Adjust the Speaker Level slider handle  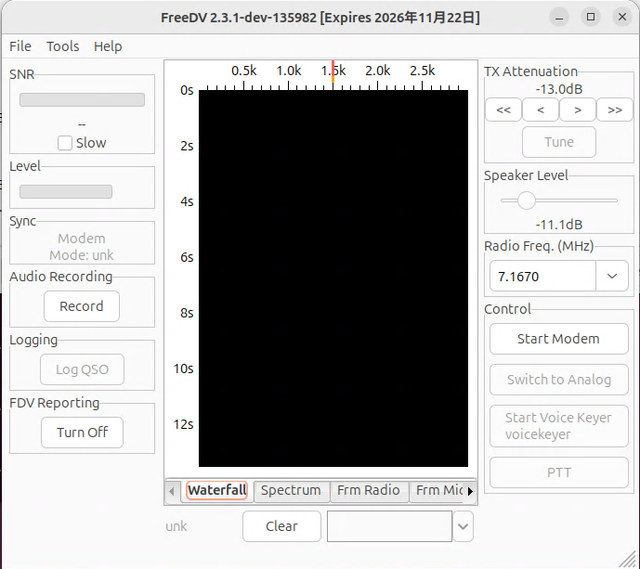[527, 200]
